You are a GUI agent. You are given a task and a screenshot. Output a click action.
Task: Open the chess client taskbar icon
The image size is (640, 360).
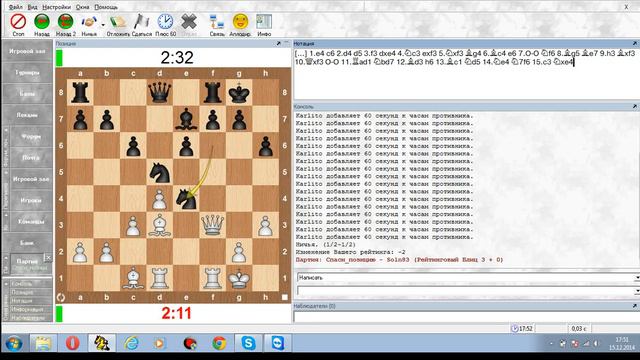coord(102,343)
